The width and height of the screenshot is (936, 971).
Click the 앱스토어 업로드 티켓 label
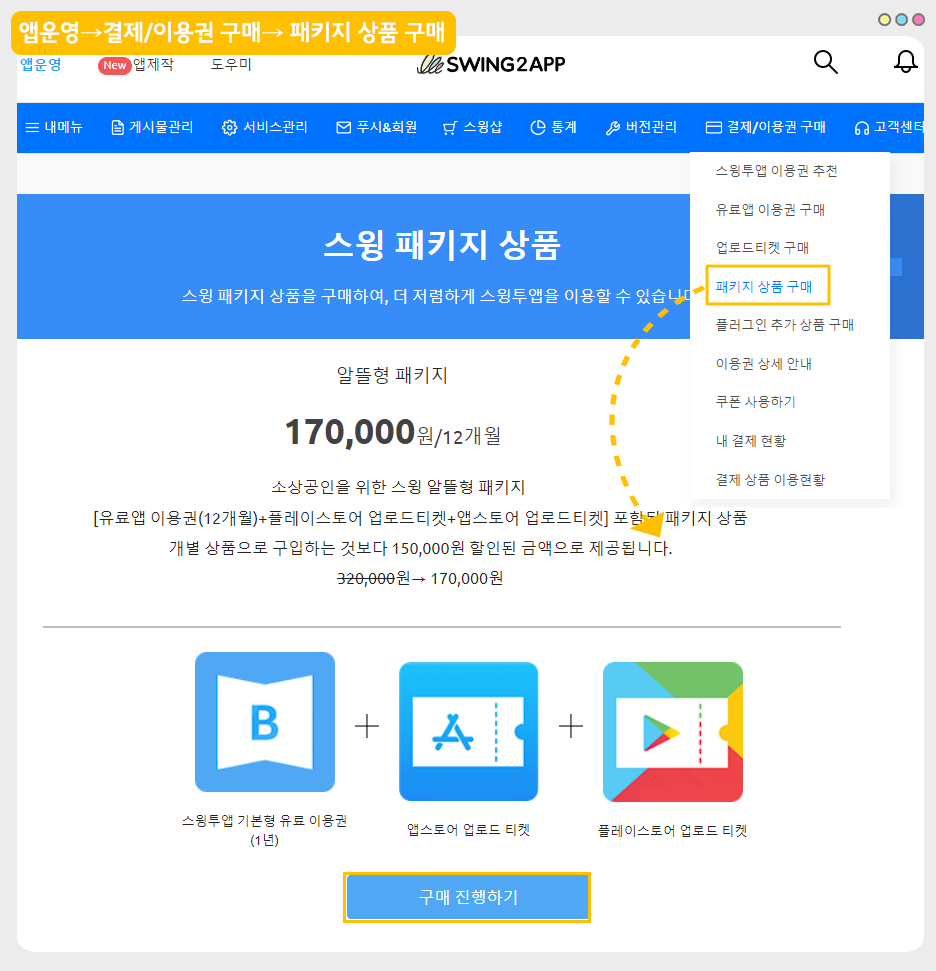[x=468, y=830]
